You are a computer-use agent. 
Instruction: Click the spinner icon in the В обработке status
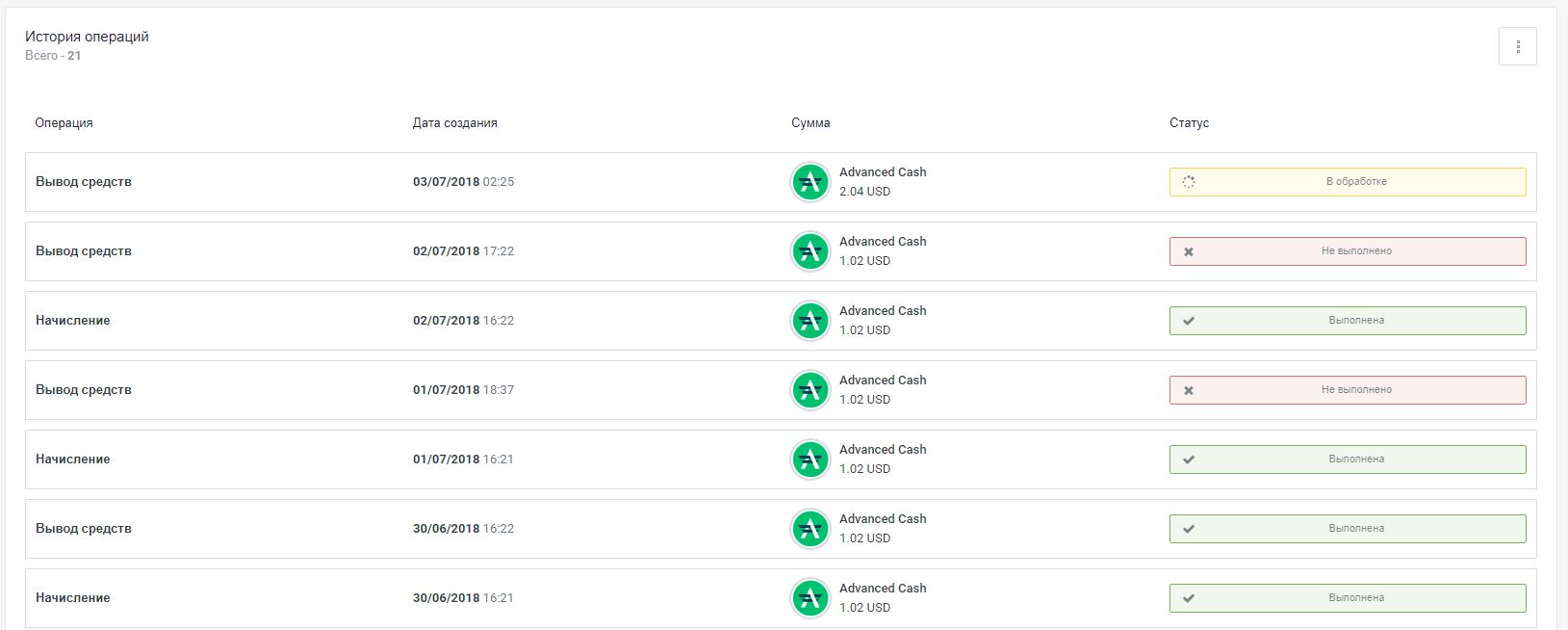[1189, 182]
